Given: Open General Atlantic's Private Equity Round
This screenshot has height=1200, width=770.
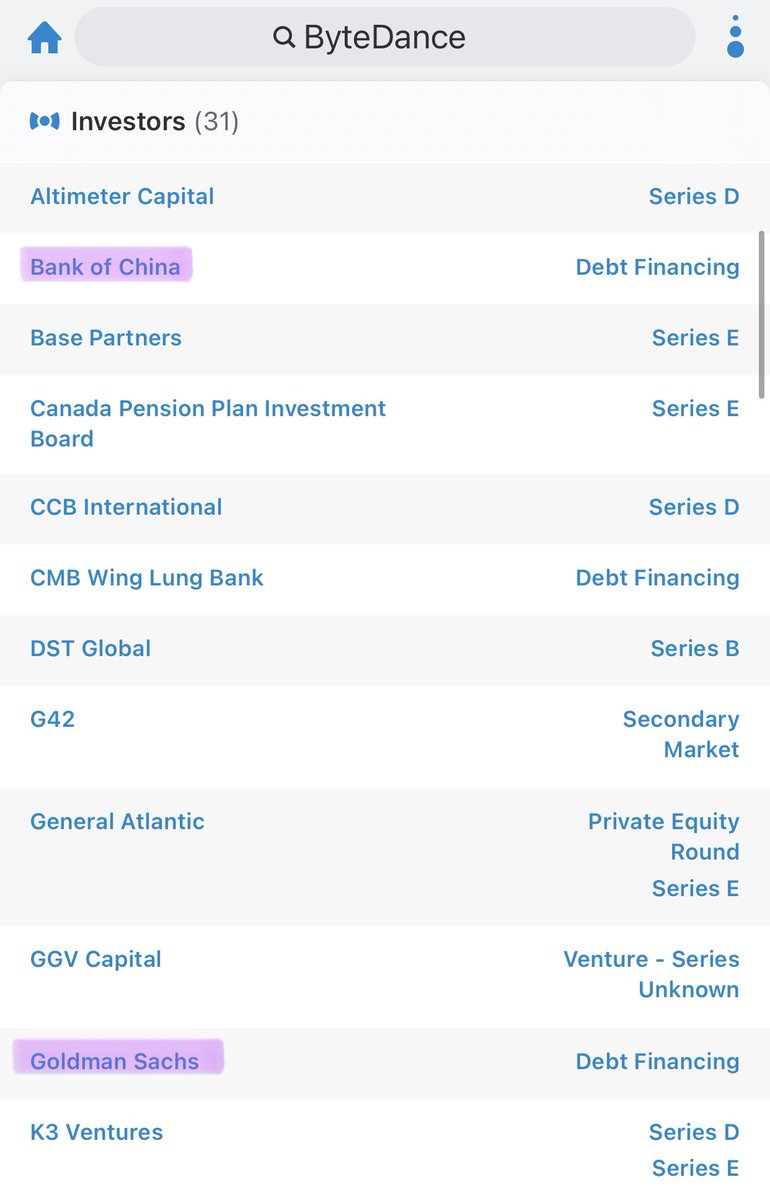Looking at the screenshot, I should tap(664, 836).
